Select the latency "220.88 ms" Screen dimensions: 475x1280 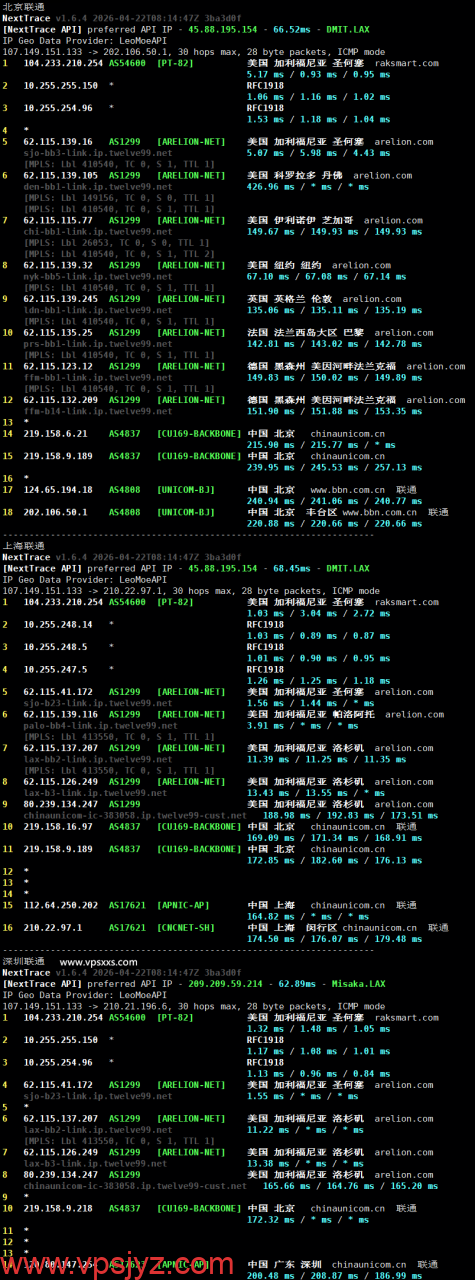tap(273, 523)
